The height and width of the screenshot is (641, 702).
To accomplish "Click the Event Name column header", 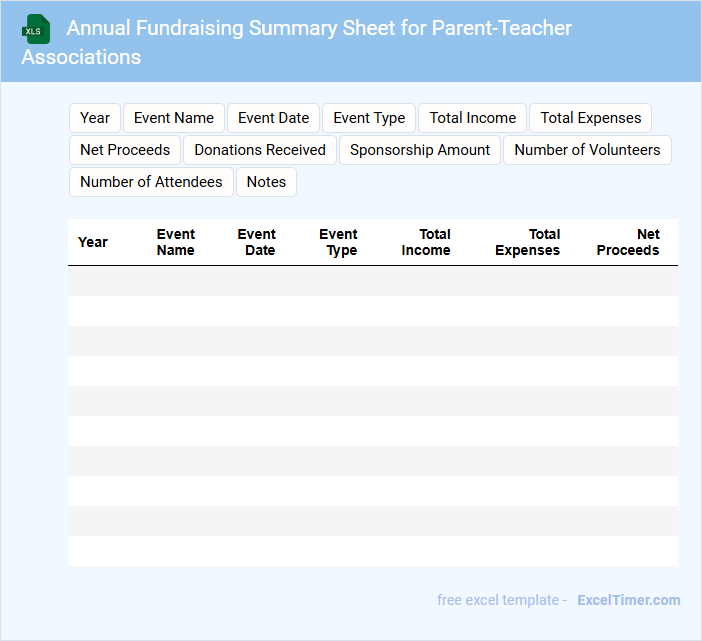I will tap(175, 242).
